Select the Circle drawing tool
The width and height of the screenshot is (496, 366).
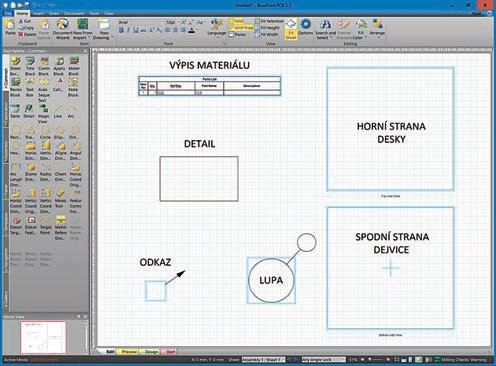45,132
